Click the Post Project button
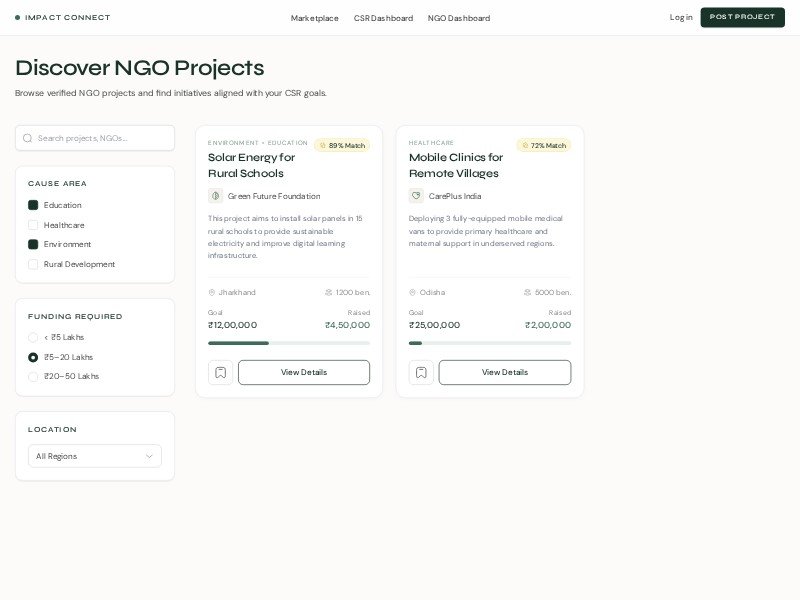The image size is (800, 600). [742, 17]
